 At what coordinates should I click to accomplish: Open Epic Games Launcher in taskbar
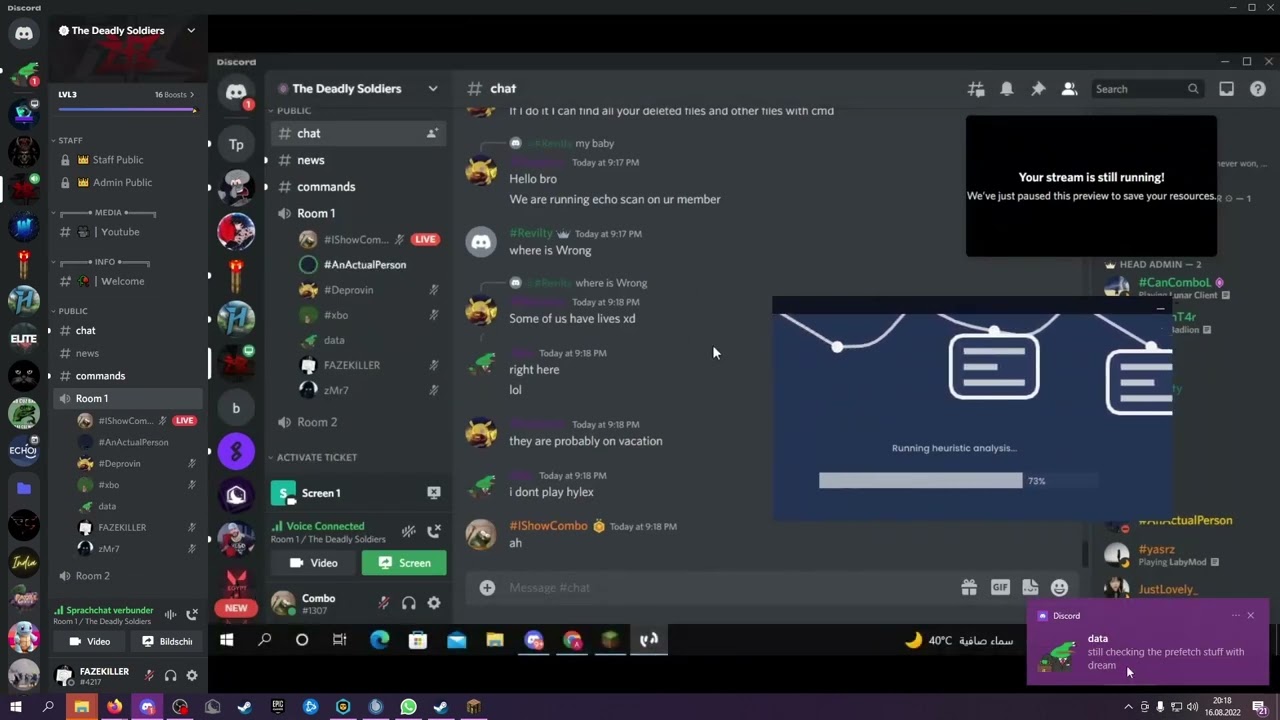pyautogui.click(x=278, y=707)
